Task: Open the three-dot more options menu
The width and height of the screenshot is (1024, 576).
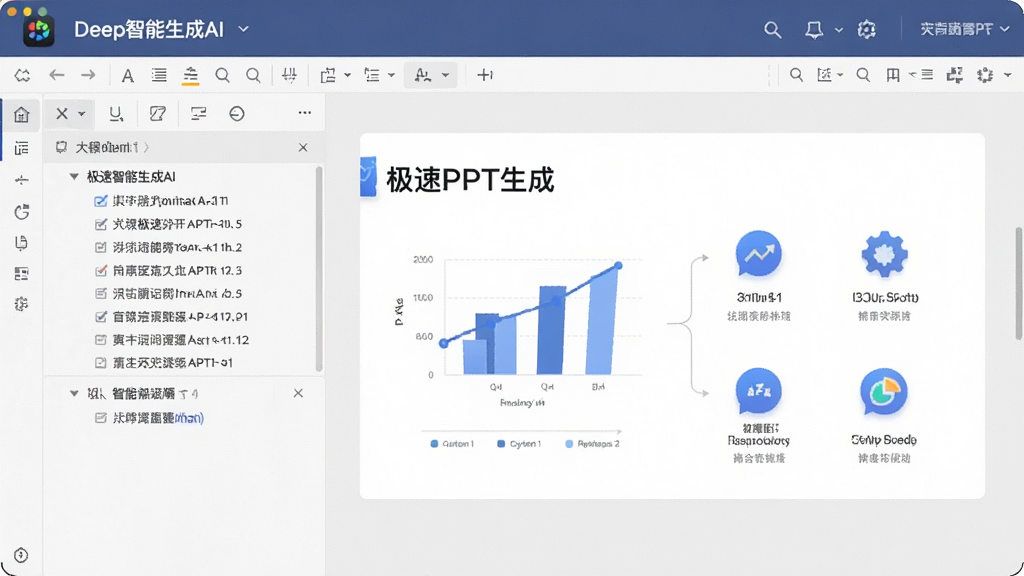Action: tap(304, 113)
